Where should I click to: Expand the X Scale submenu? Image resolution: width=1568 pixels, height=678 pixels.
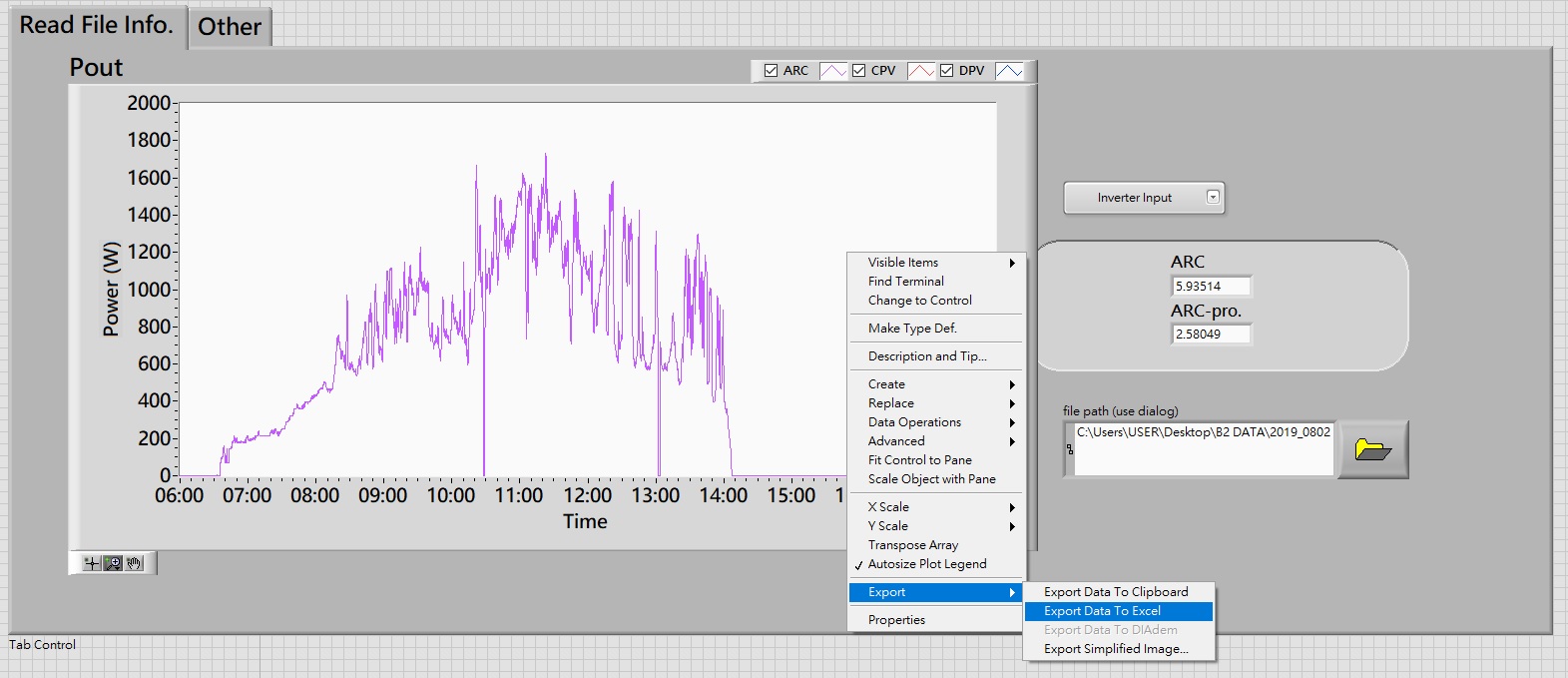(x=936, y=507)
